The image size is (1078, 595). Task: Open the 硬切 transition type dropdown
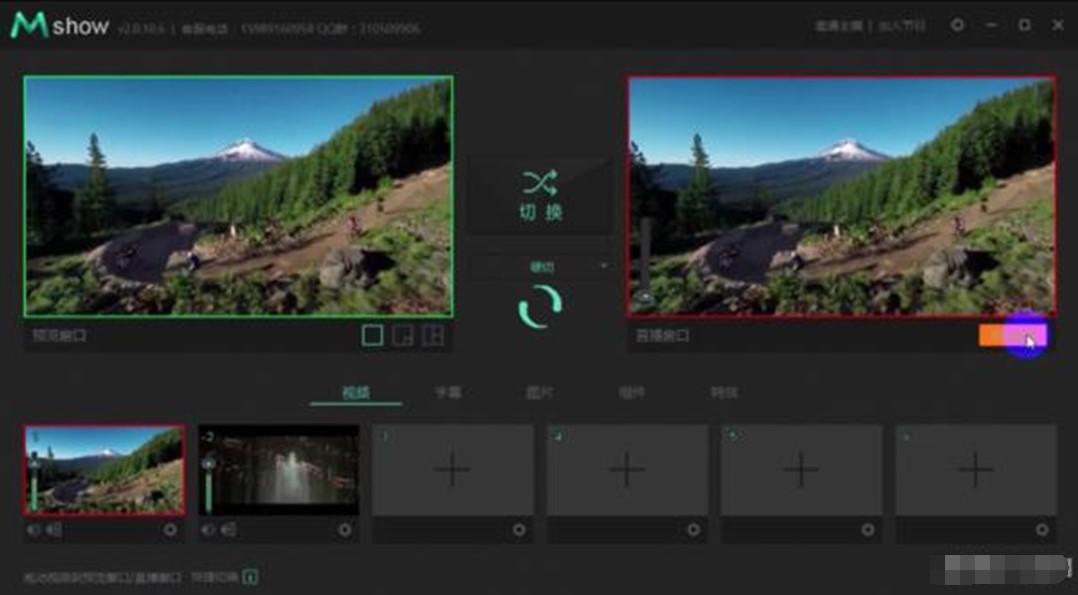(x=540, y=266)
